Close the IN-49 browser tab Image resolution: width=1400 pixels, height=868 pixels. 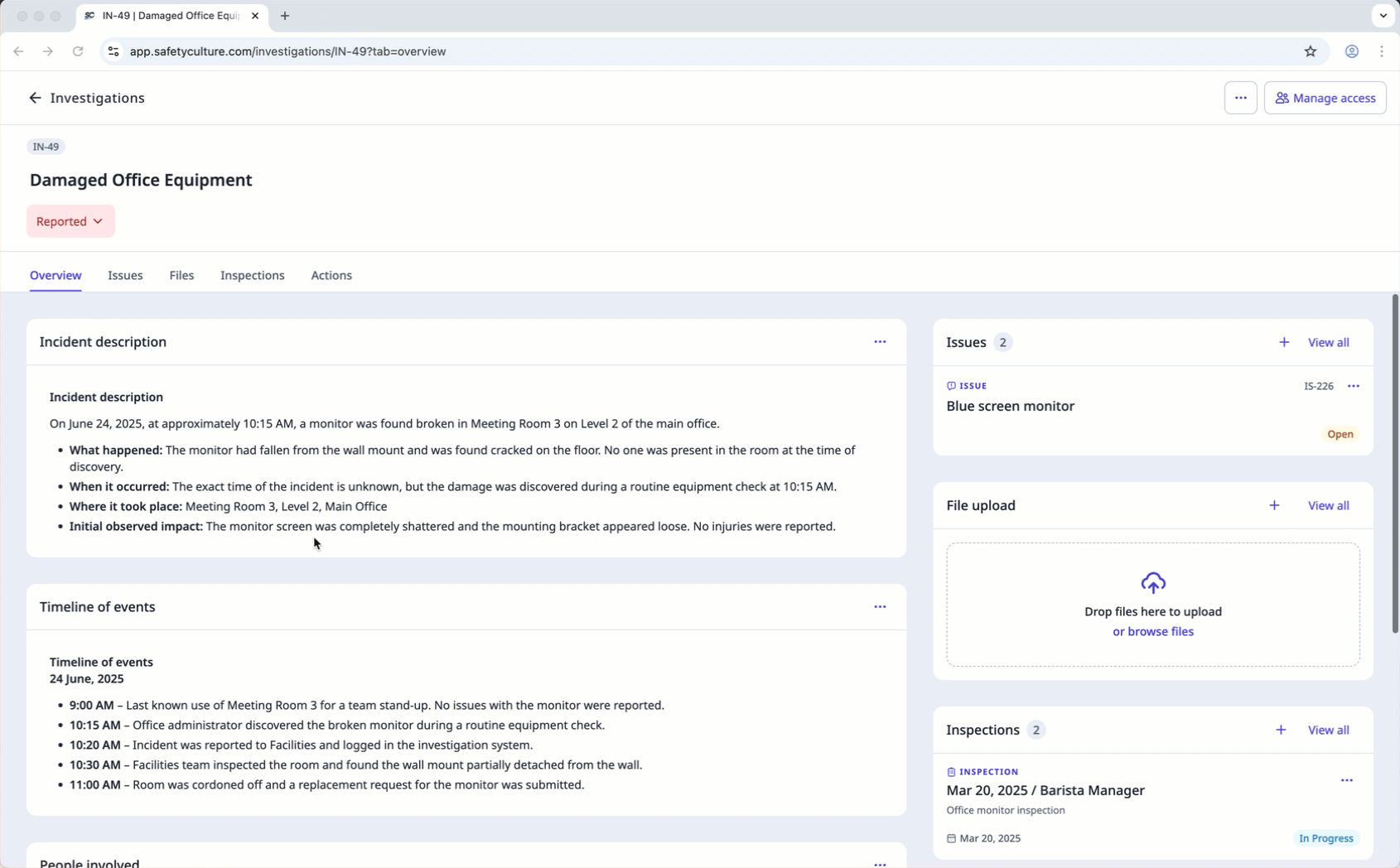point(255,16)
